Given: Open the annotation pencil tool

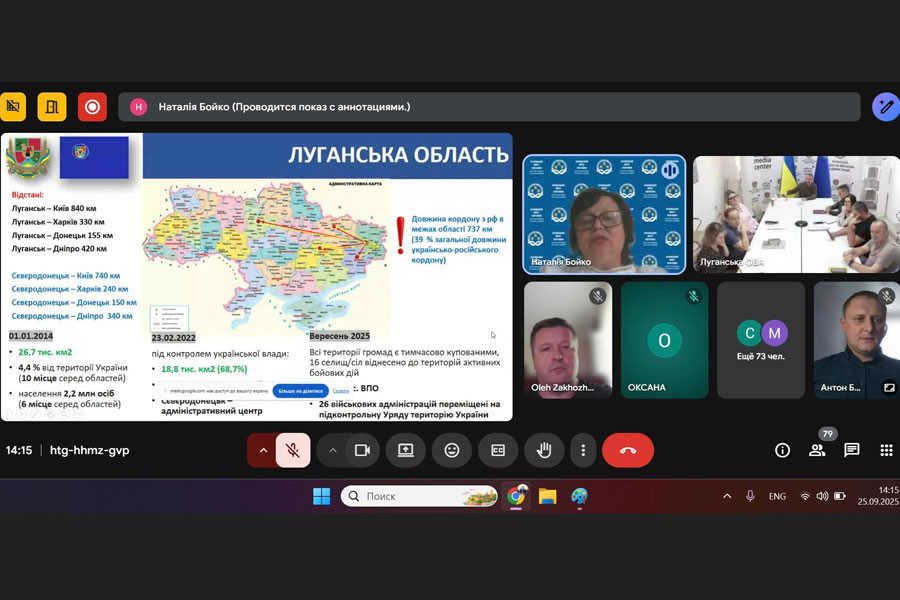Looking at the screenshot, I should 886,107.
